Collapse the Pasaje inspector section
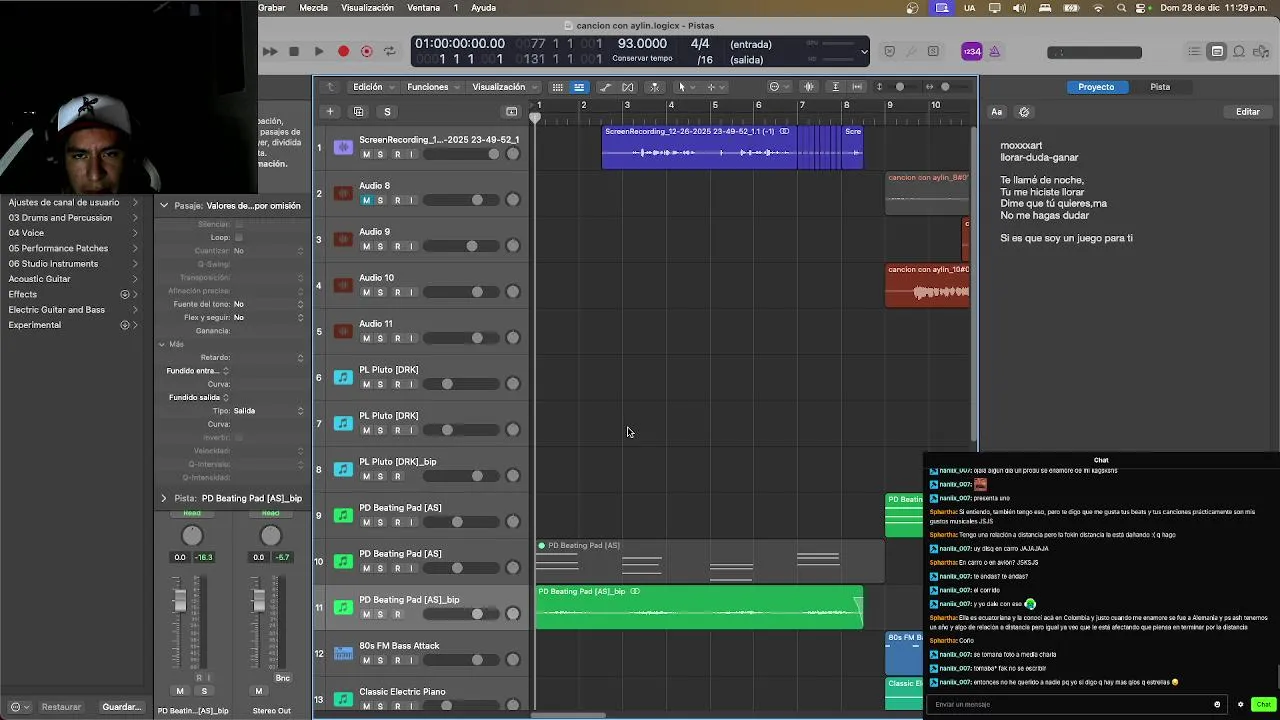Image resolution: width=1280 pixels, height=720 pixels. [164, 205]
